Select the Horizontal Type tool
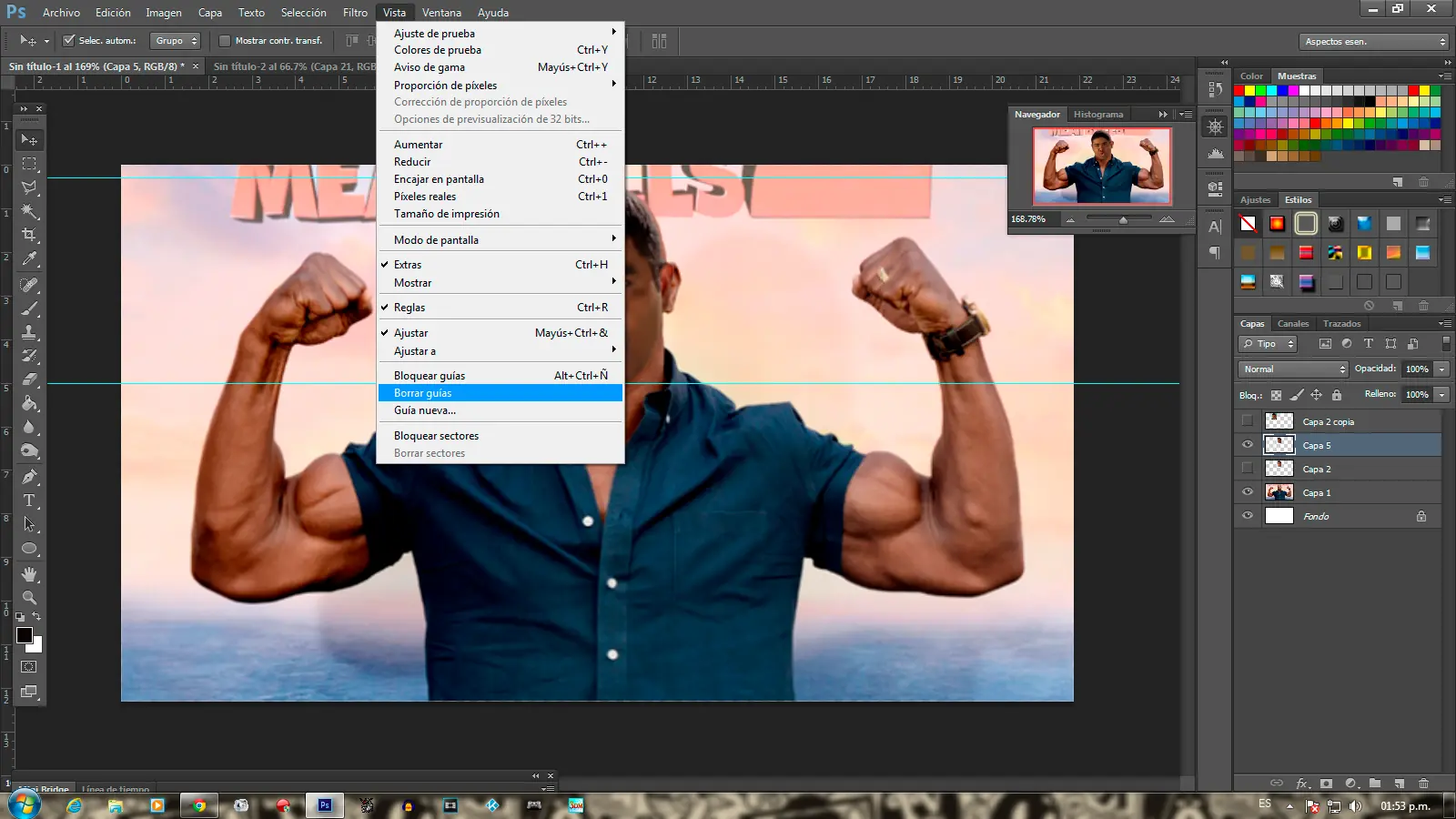1456x819 pixels. click(29, 500)
